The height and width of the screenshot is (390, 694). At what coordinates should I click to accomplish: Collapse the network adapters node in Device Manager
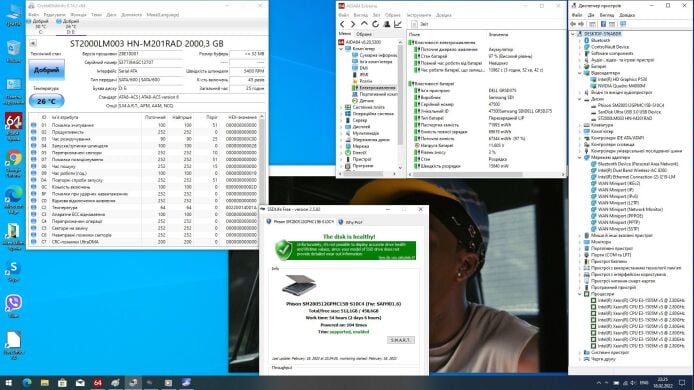tap(580, 157)
